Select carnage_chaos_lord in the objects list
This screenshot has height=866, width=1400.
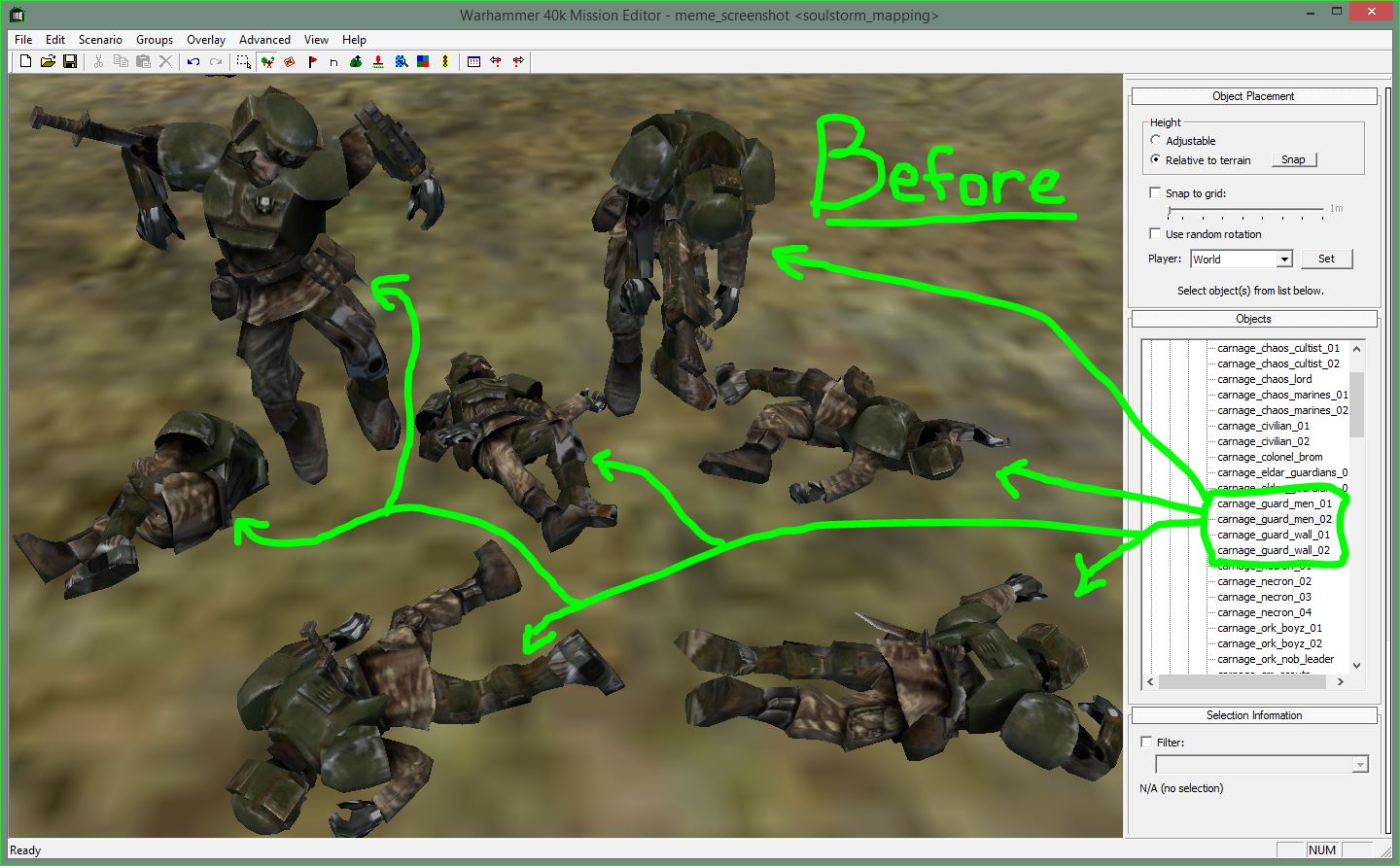(1264, 379)
